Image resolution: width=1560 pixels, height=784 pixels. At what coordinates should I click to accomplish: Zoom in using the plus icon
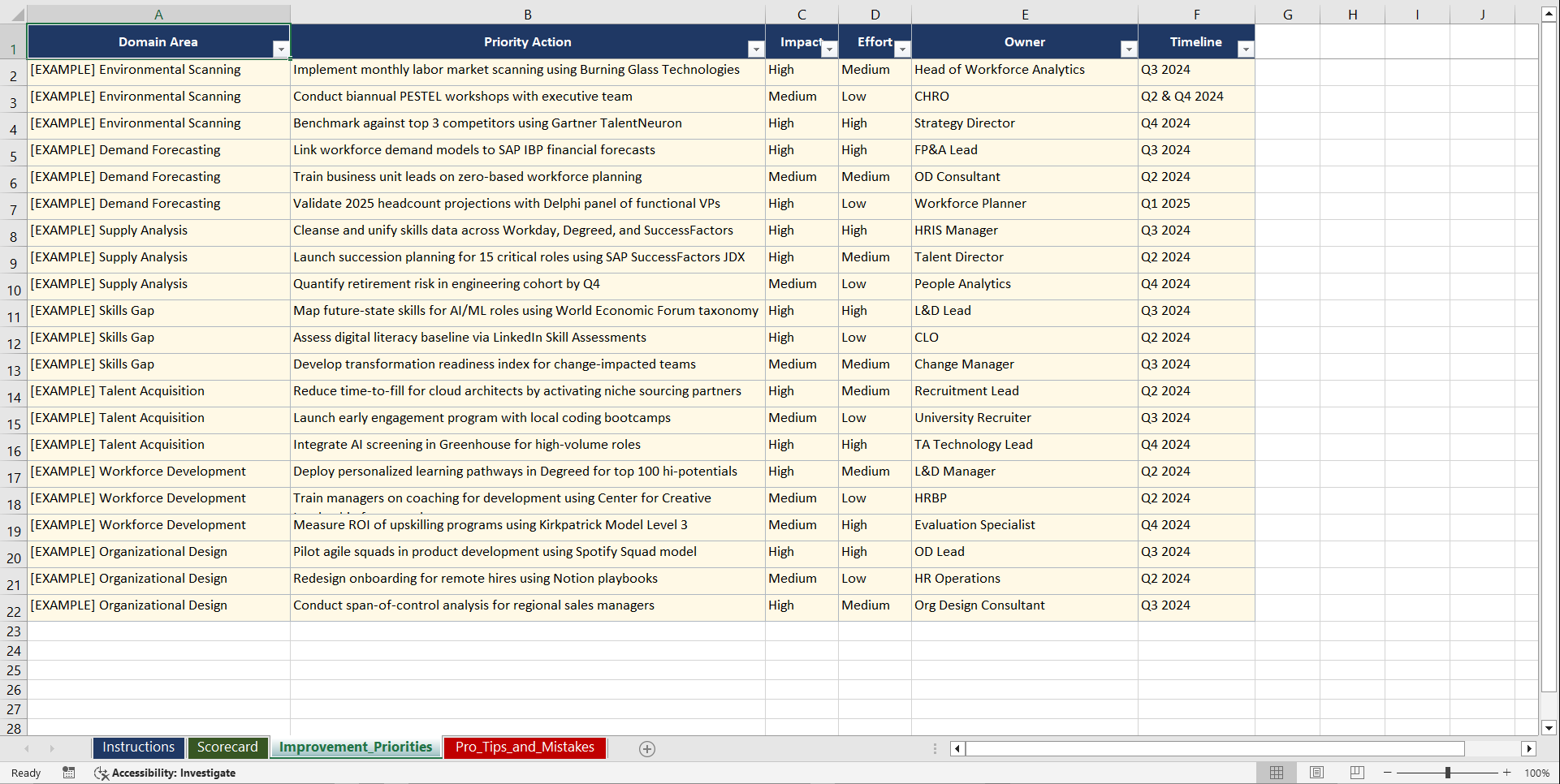[x=1506, y=773]
